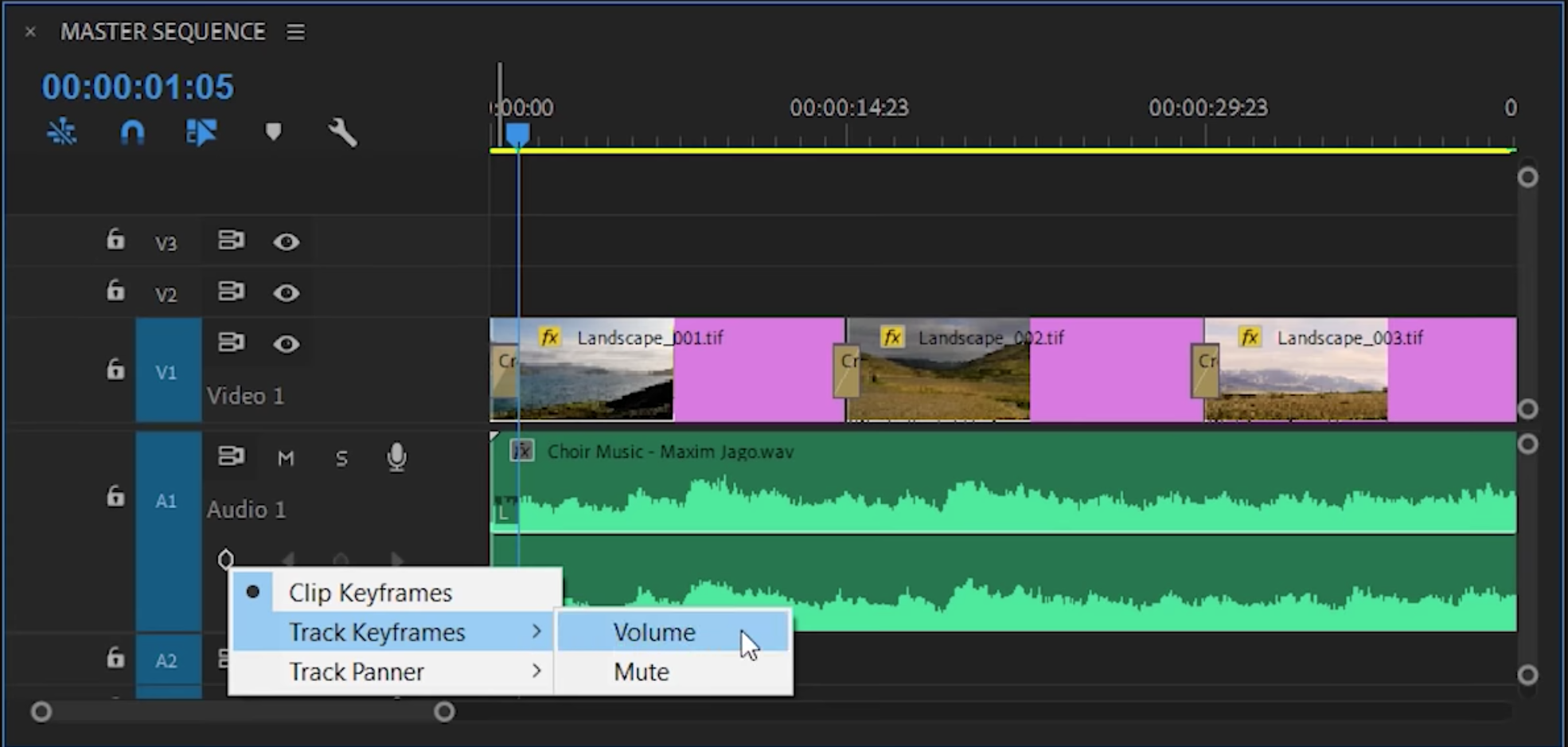Open the MASTER SEQUENCE panel menu
Viewport: 1568px width, 747px height.
coord(296,32)
